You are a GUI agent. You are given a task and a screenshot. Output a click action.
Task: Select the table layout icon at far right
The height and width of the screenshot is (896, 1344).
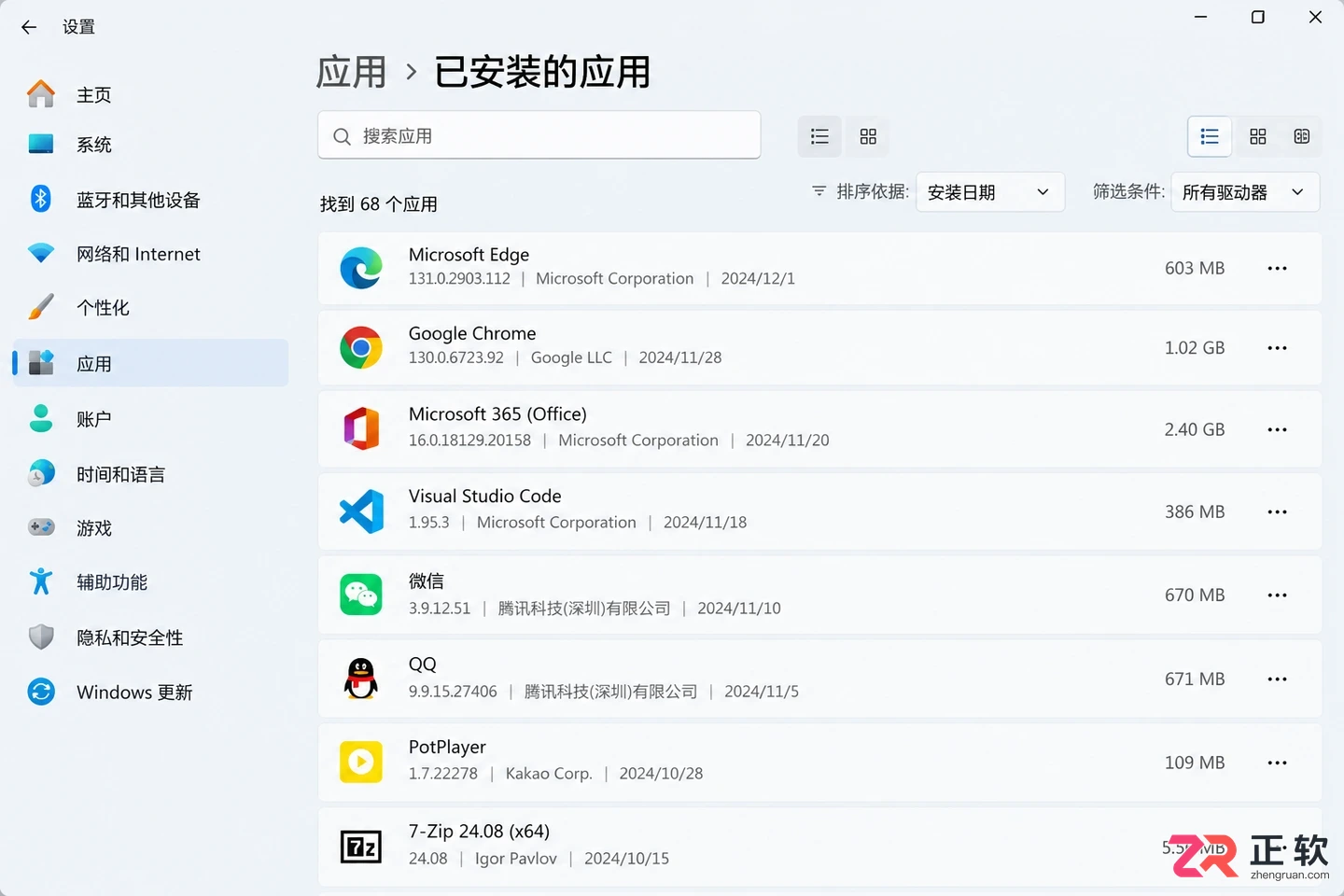[1302, 136]
